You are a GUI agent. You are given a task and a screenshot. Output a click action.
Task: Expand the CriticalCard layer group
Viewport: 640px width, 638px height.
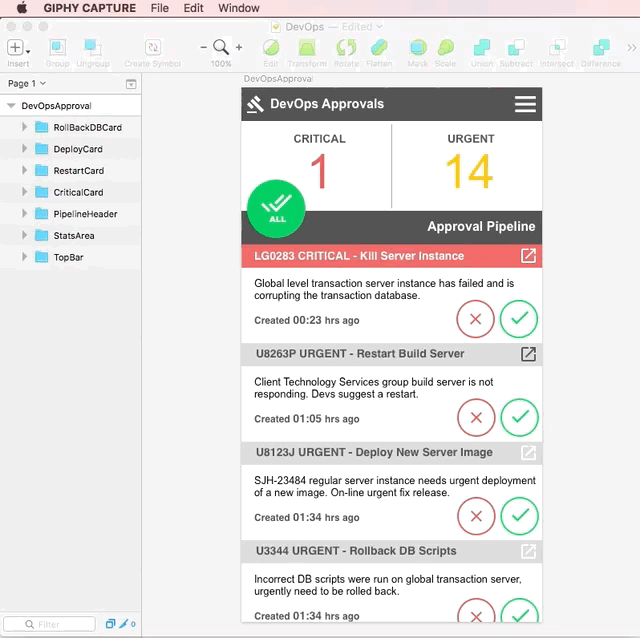coord(24,192)
